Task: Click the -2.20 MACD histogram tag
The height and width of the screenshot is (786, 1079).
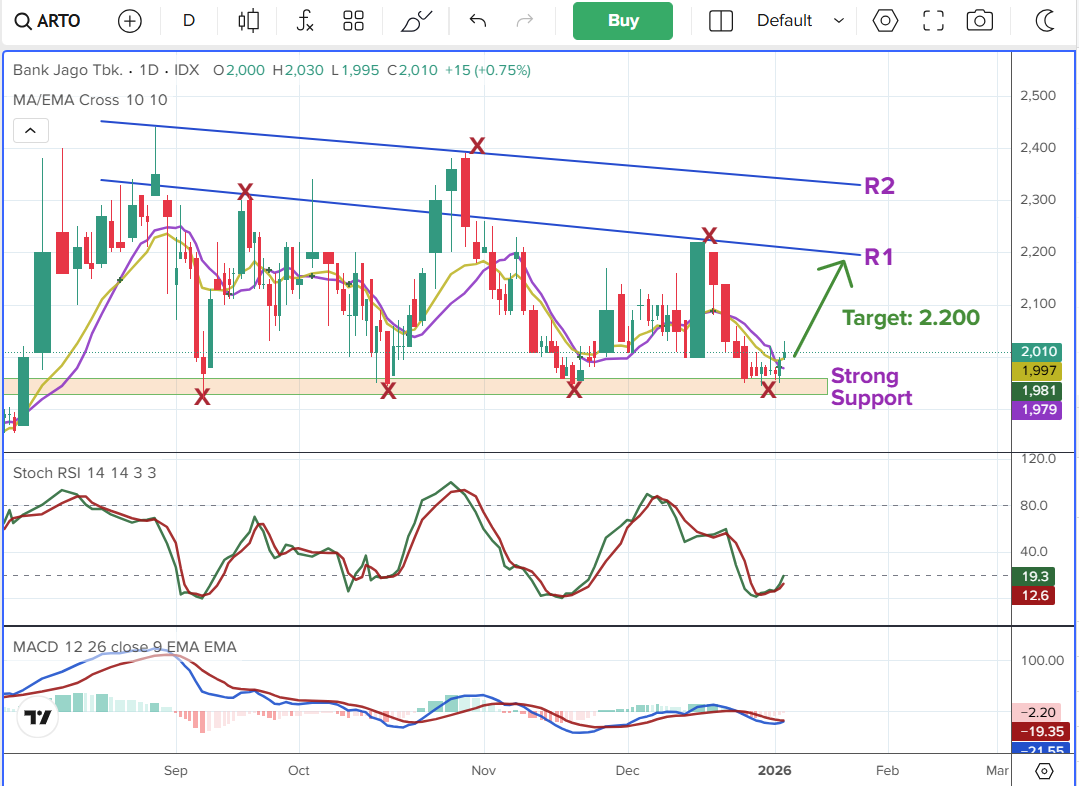Action: [x=1038, y=712]
